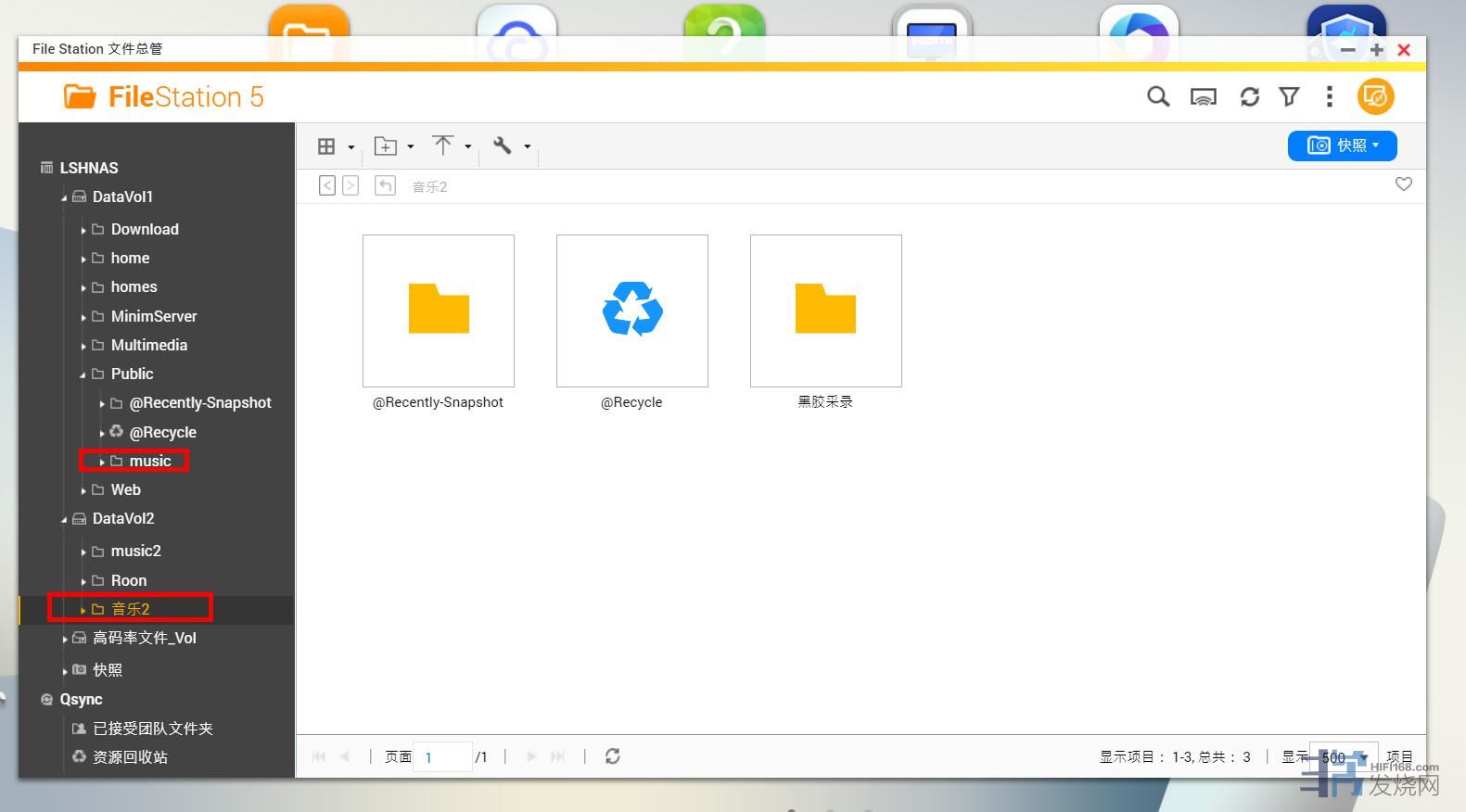Add the 音乐2 folder to favorites with the heart icon
The image size is (1466, 812).
coord(1403,184)
